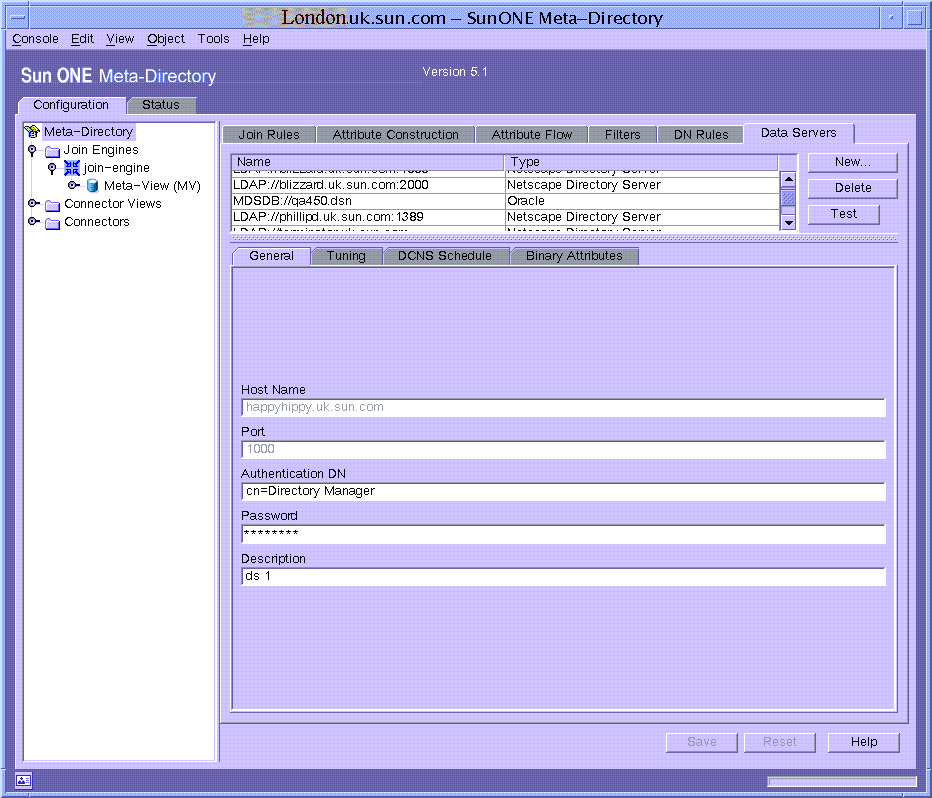The width and height of the screenshot is (932, 798).
Task: Select the LDAP://blizzard.uk.sun.com:2000 row
Action: pos(505,185)
